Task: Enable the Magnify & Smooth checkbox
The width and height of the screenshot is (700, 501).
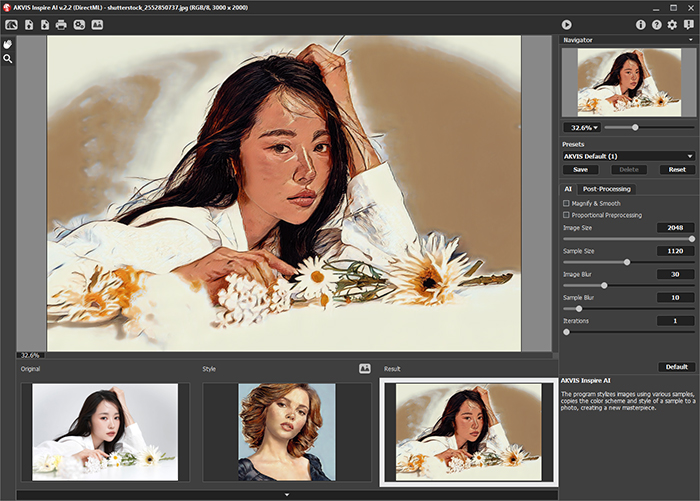Action: click(566, 203)
